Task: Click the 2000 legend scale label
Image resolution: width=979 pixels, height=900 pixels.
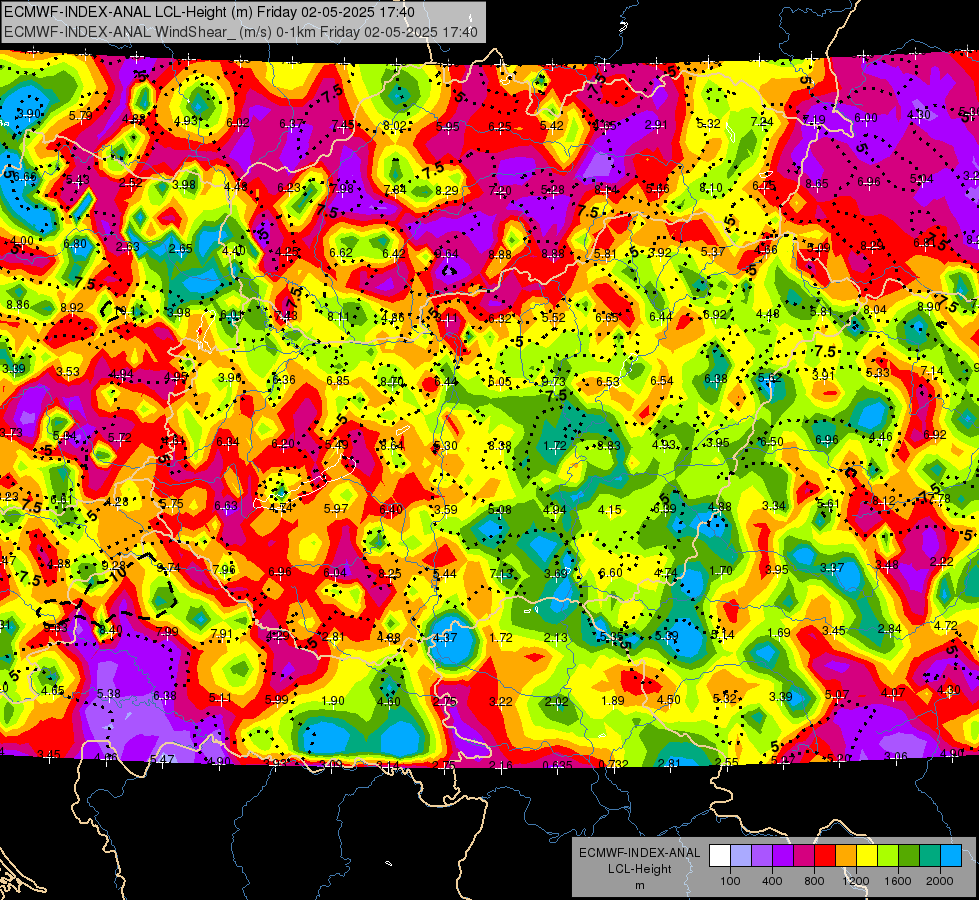Action: click(x=940, y=881)
